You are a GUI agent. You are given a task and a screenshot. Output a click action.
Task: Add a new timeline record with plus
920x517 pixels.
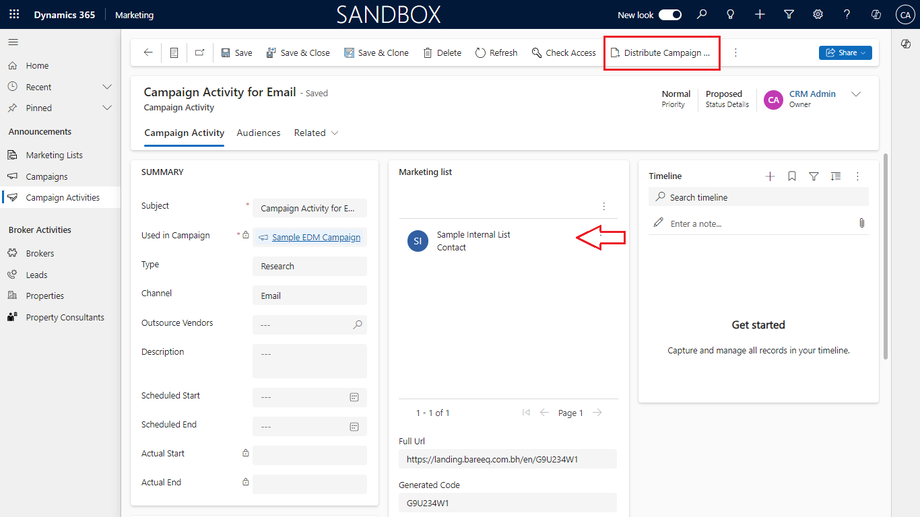point(770,176)
